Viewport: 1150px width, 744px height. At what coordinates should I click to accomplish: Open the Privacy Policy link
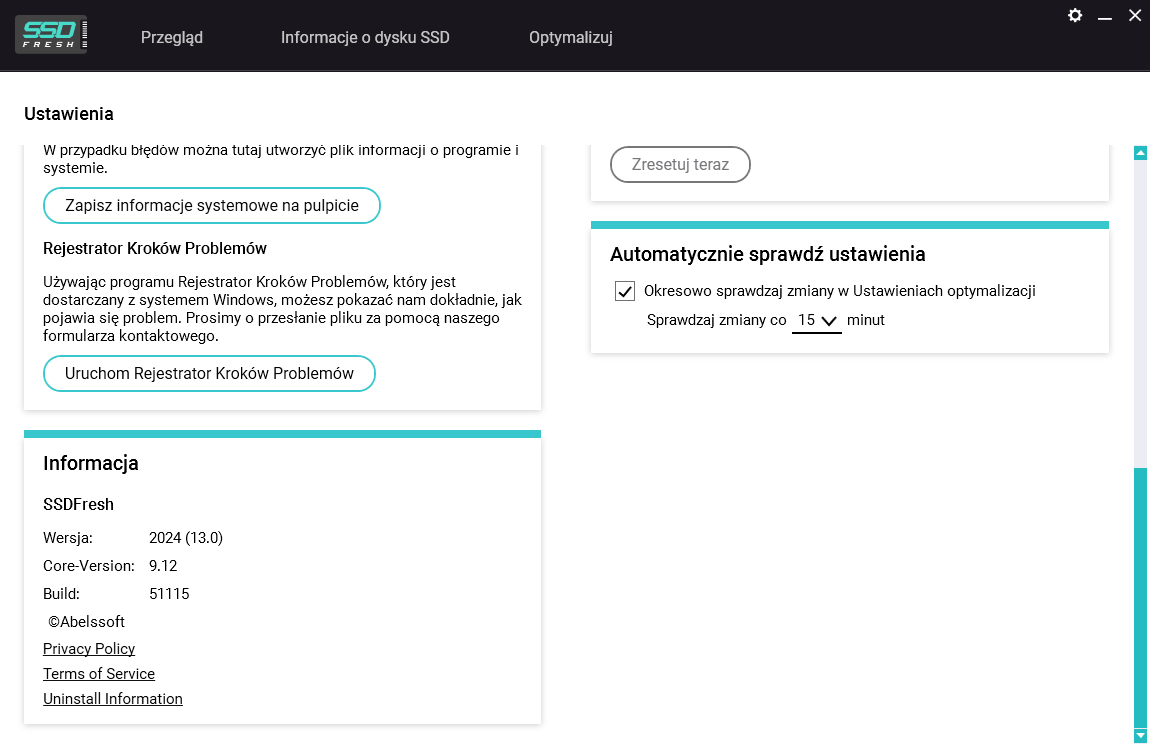coord(89,649)
